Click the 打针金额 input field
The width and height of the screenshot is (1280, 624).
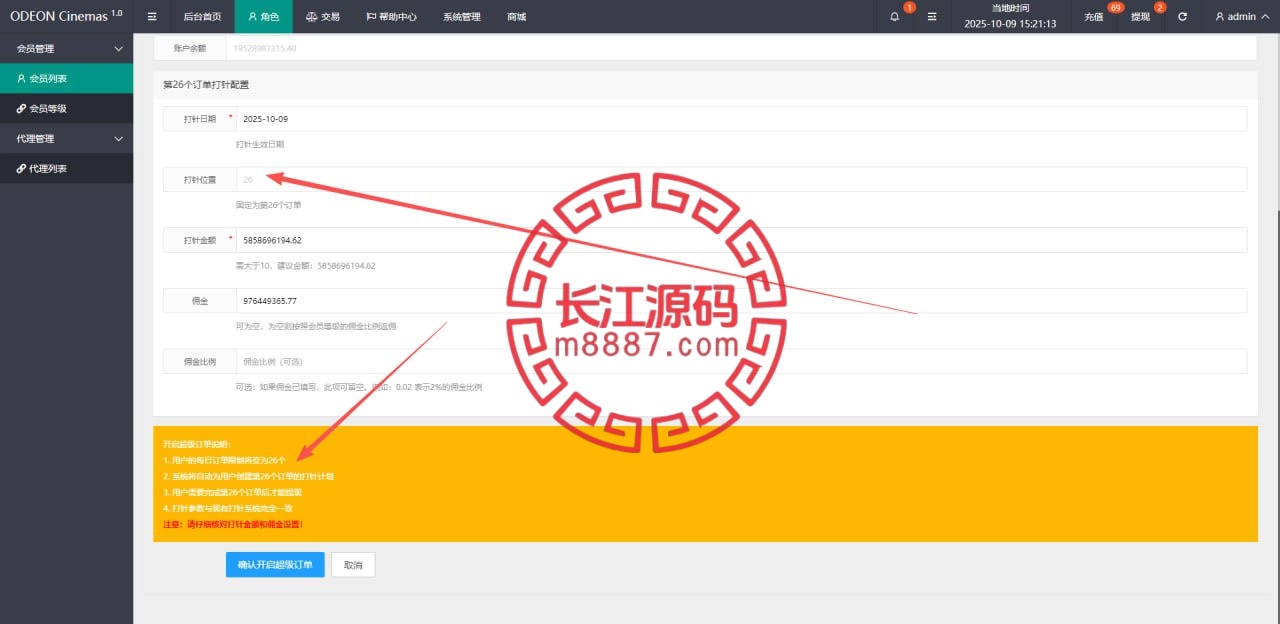tap(741, 240)
